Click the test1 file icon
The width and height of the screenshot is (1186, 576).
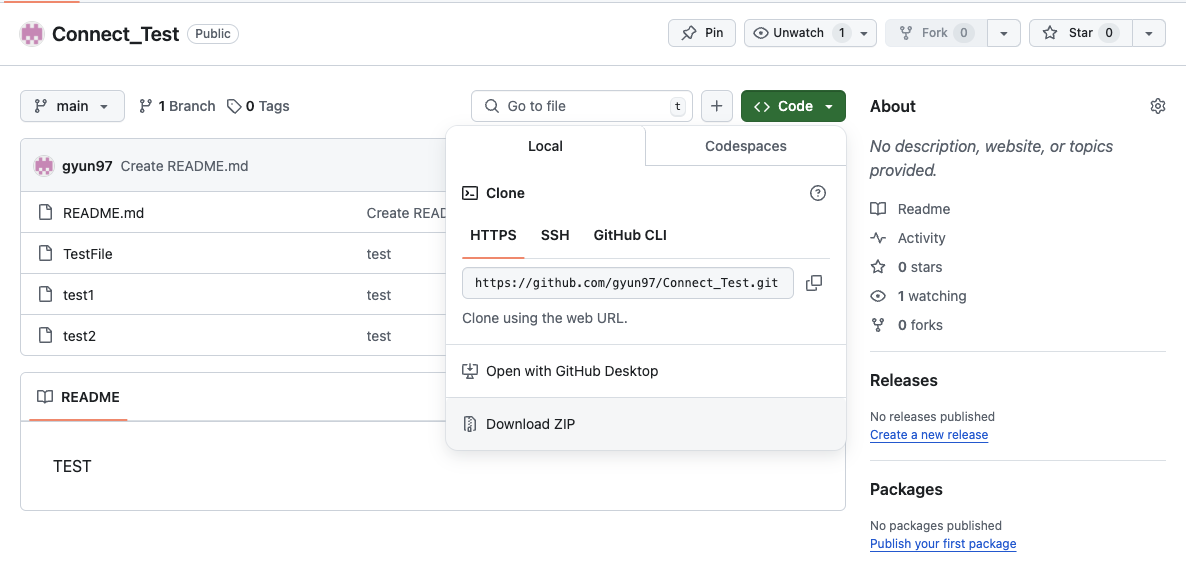point(46,294)
